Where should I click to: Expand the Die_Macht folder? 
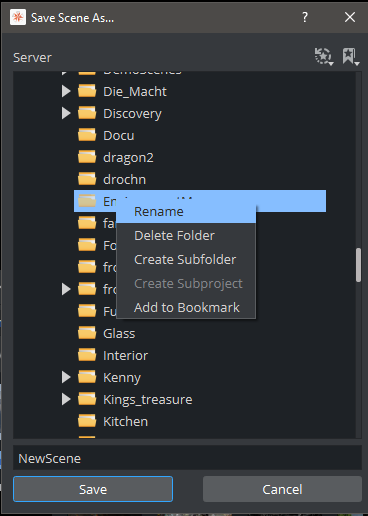pos(66,91)
